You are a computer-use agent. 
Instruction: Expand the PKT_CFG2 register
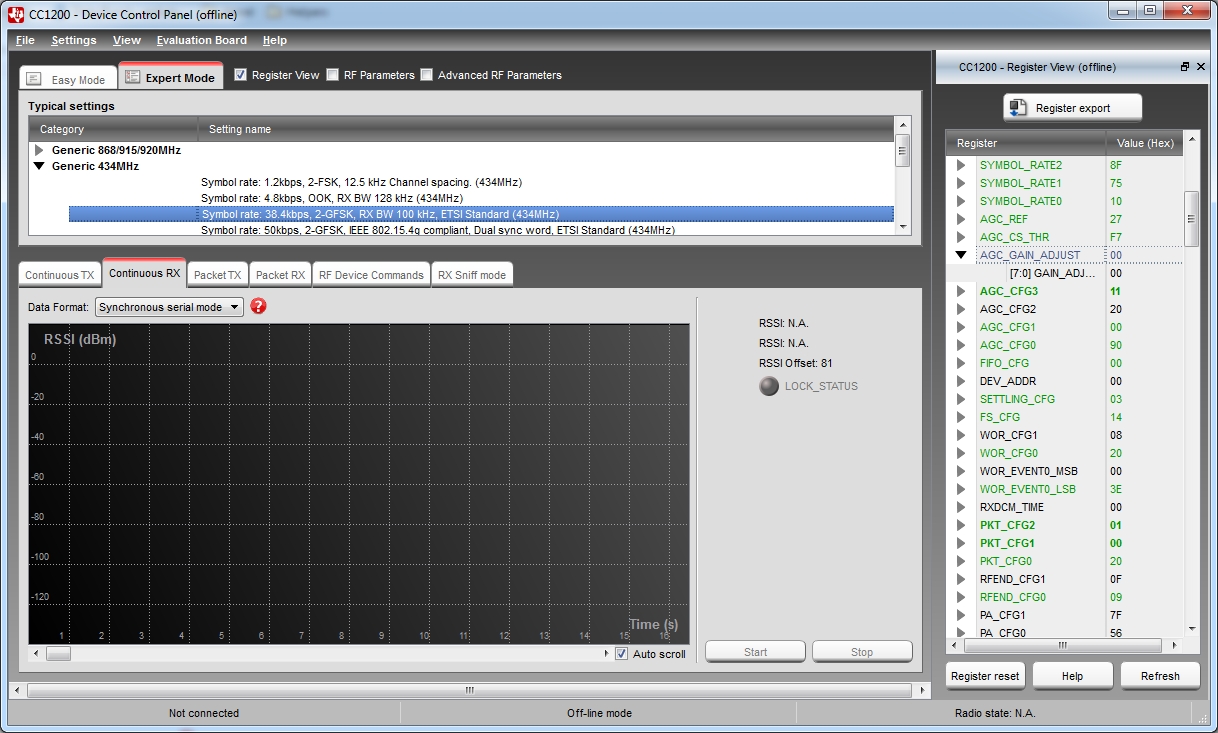click(961, 525)
